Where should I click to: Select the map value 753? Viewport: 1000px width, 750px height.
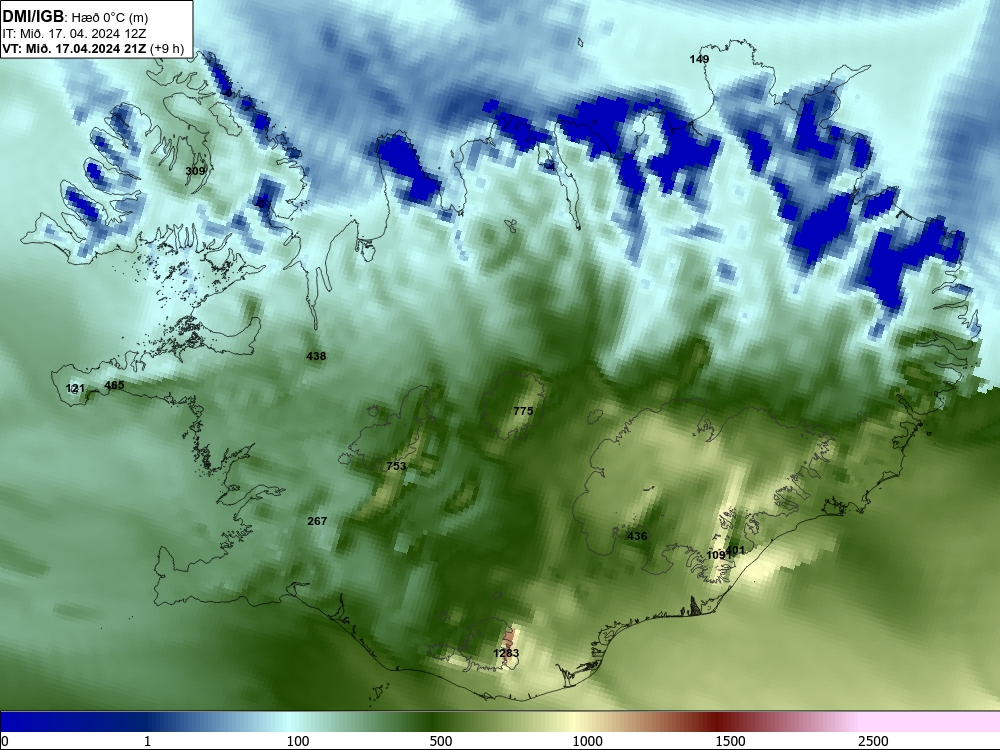tap(396, 466)
